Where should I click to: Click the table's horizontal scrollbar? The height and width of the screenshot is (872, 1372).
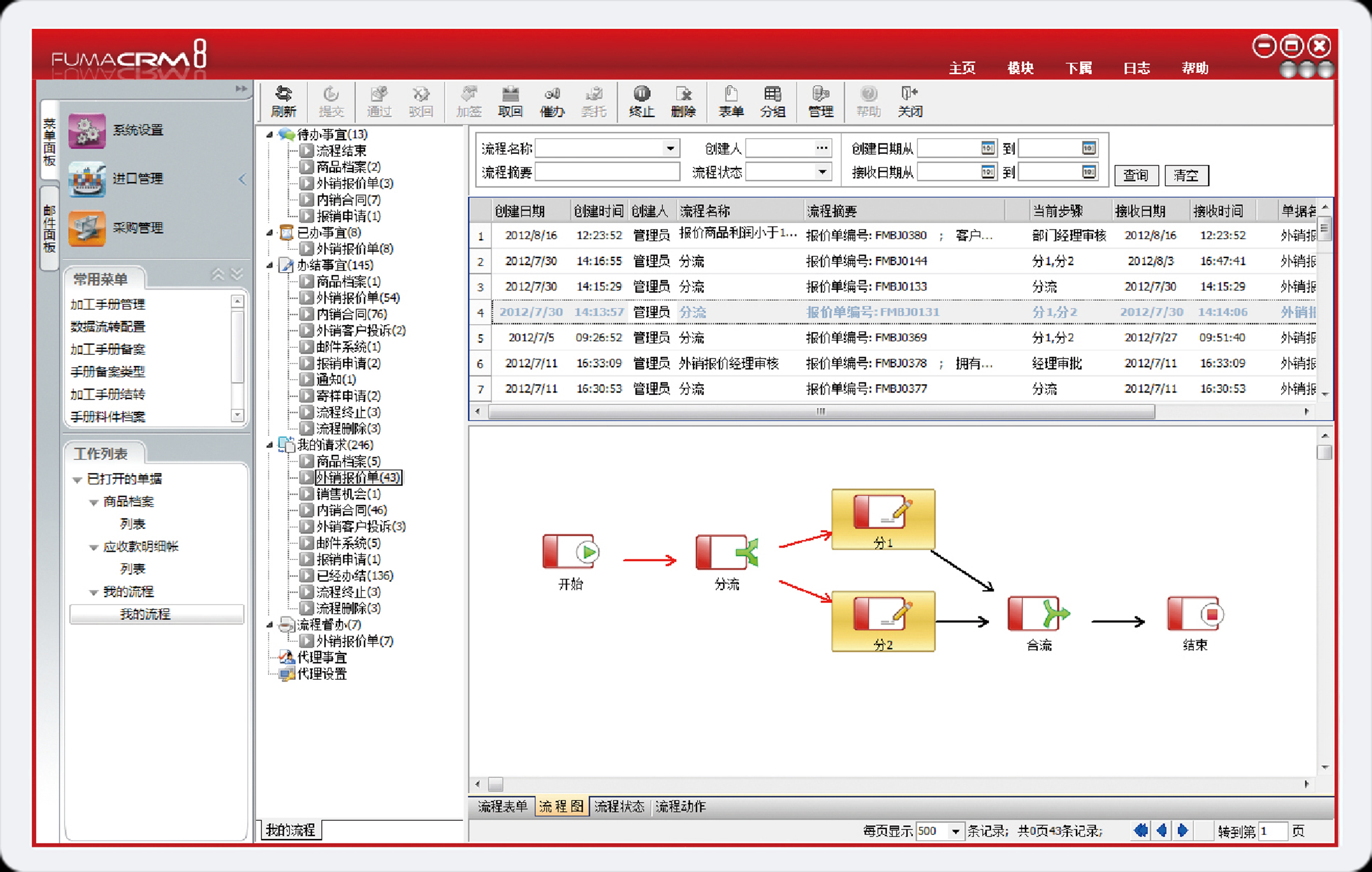tap(820, 412)
